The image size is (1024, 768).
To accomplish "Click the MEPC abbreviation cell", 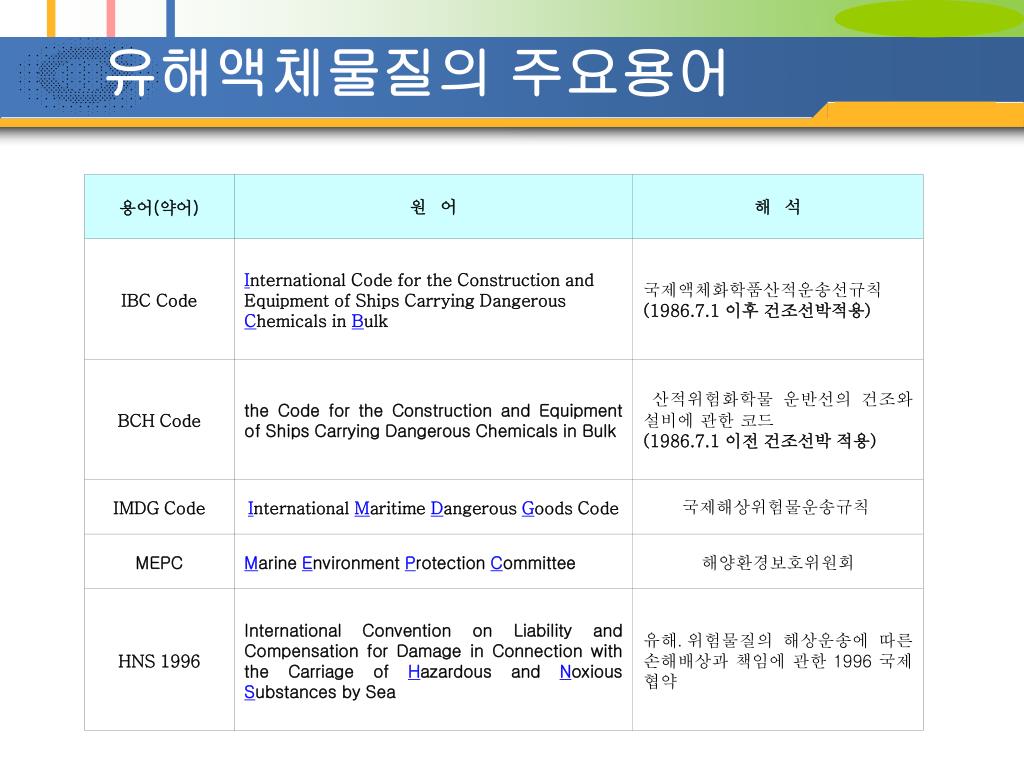I will 159,563.
